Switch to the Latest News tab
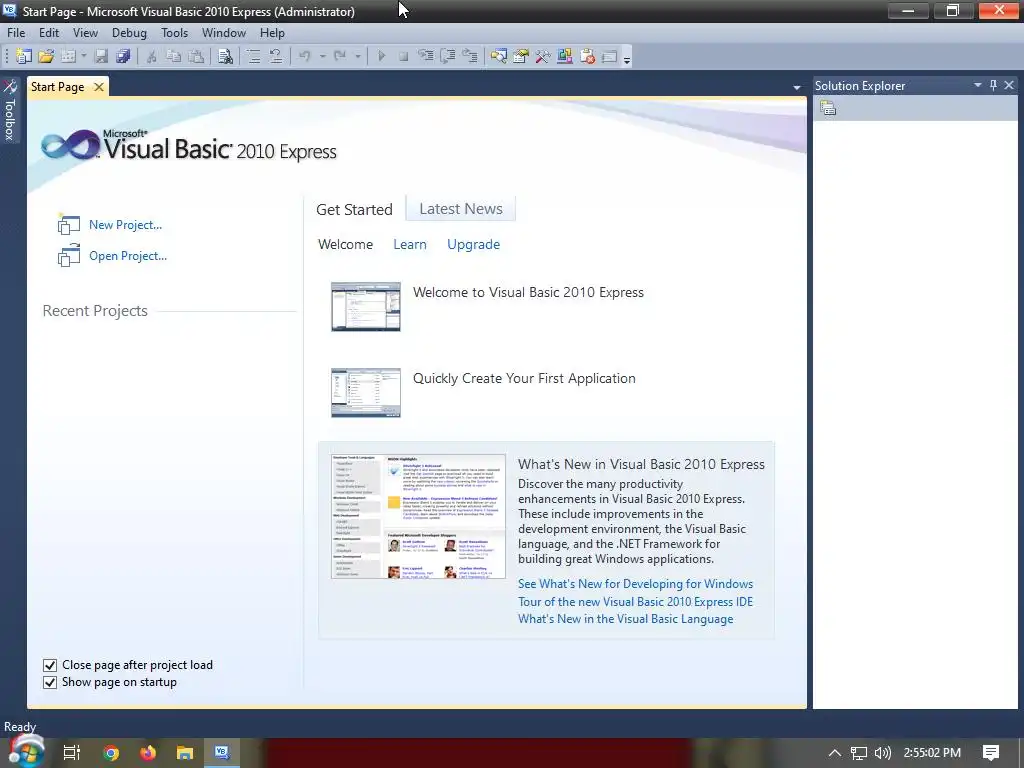Screen dimensions: 1024x768 [x=461, y=208]
